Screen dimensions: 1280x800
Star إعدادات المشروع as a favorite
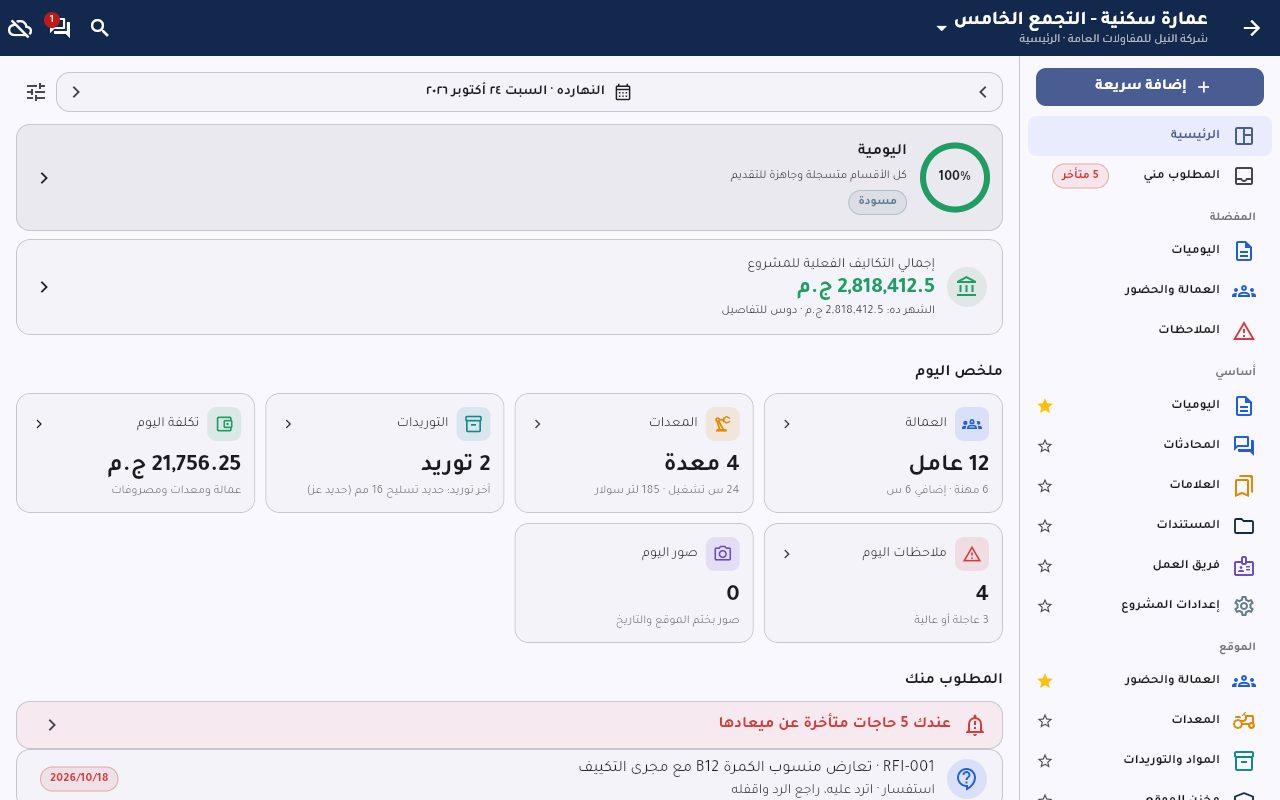(1045, 606)
